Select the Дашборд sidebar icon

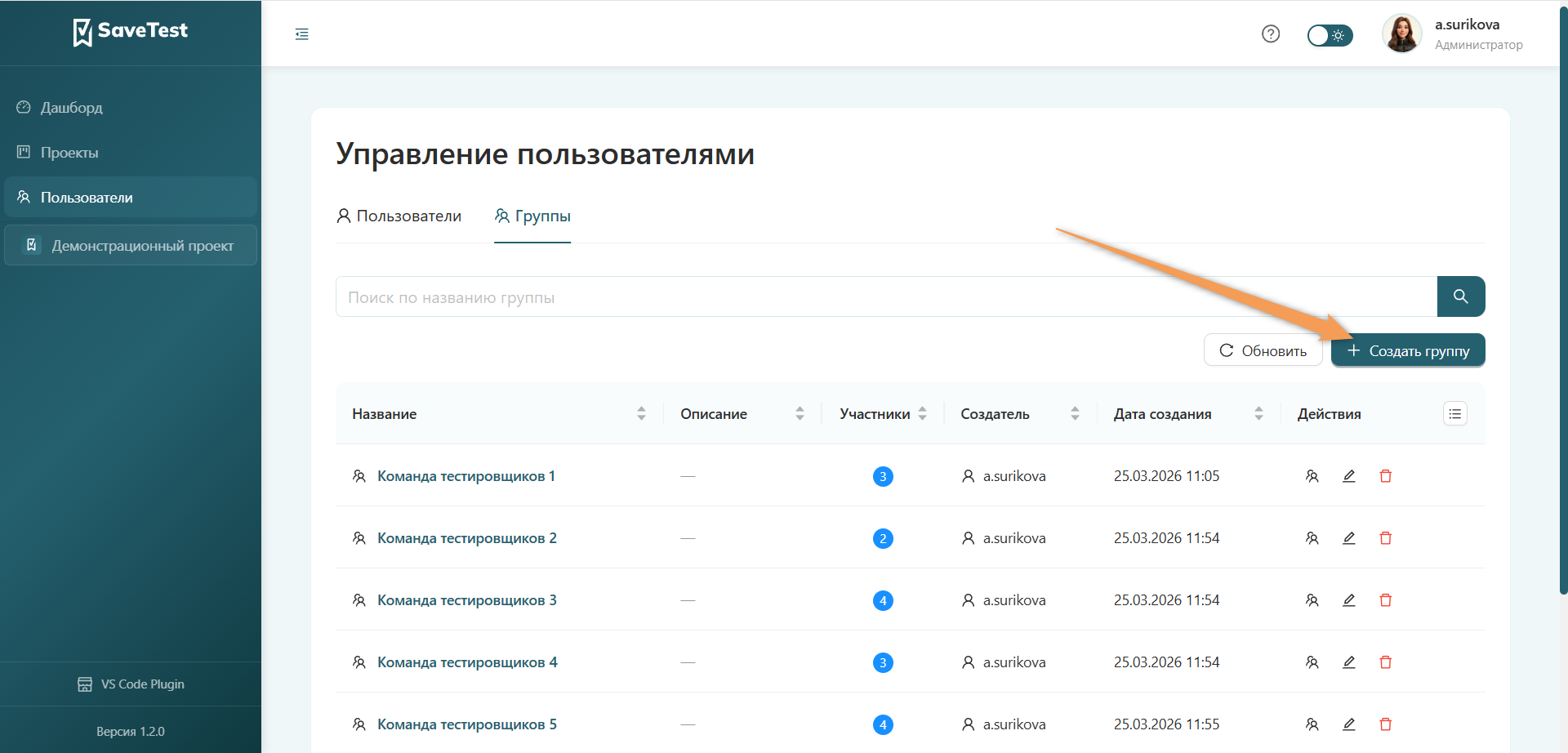coord(22,107)
